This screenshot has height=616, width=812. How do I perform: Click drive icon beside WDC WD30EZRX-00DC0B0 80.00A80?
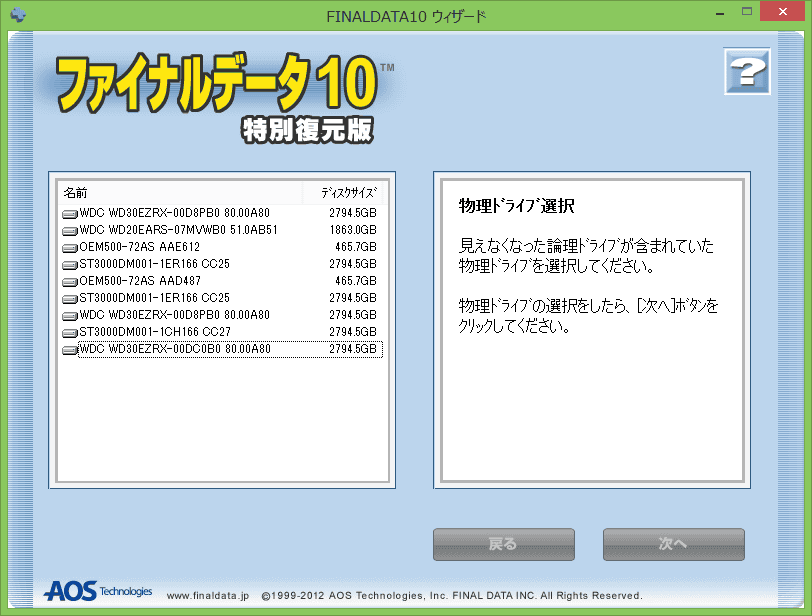tap(69, 349)
